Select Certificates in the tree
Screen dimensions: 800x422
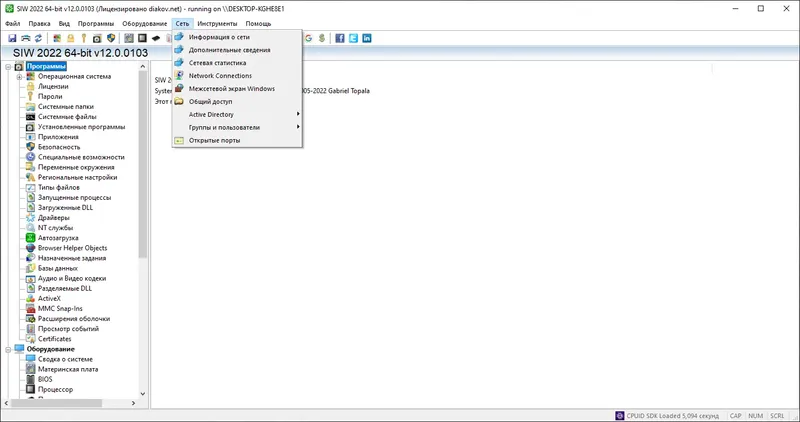click(x=55, y=339)
